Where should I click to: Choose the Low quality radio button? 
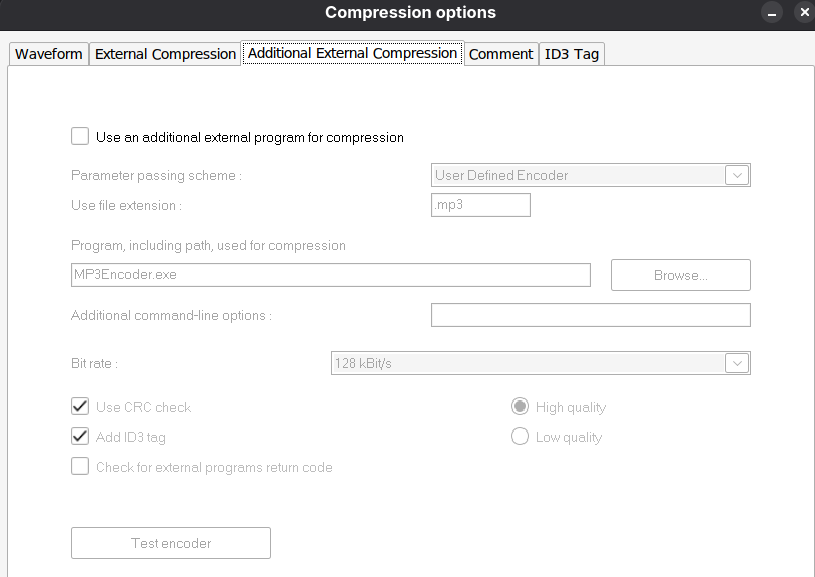(520, 437)
